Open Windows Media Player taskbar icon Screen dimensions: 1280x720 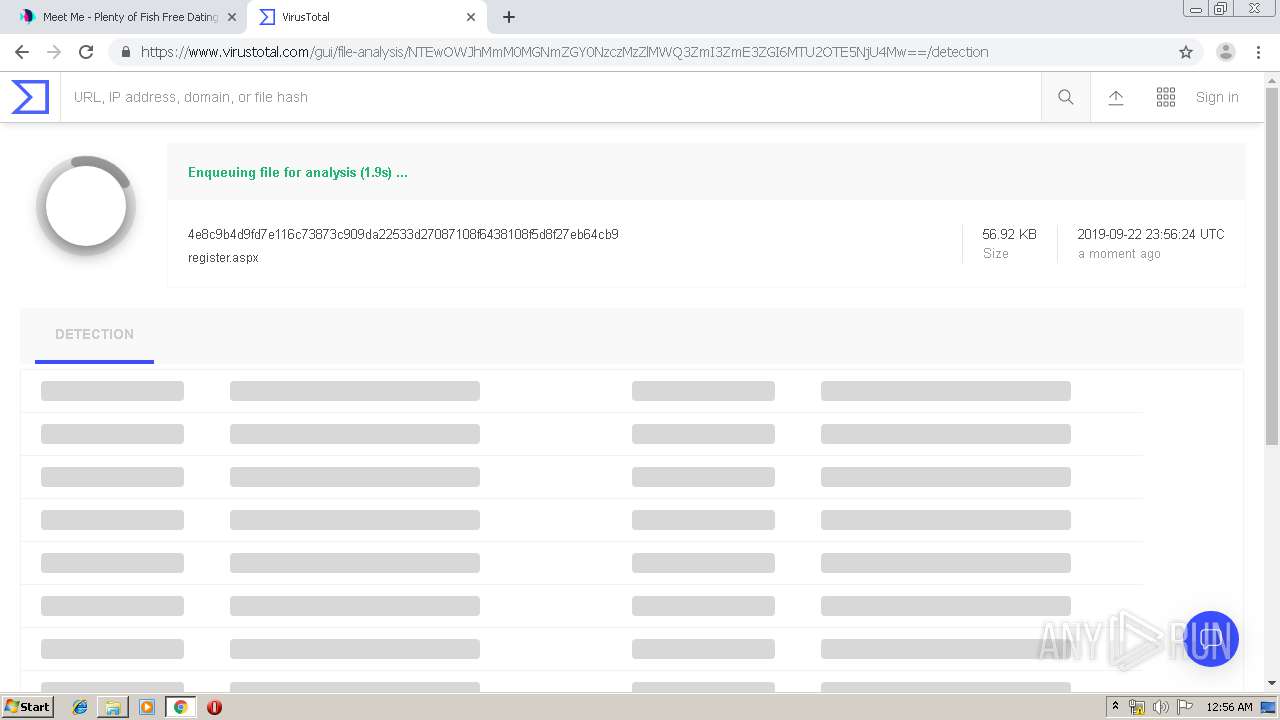[x=147, y=707]
